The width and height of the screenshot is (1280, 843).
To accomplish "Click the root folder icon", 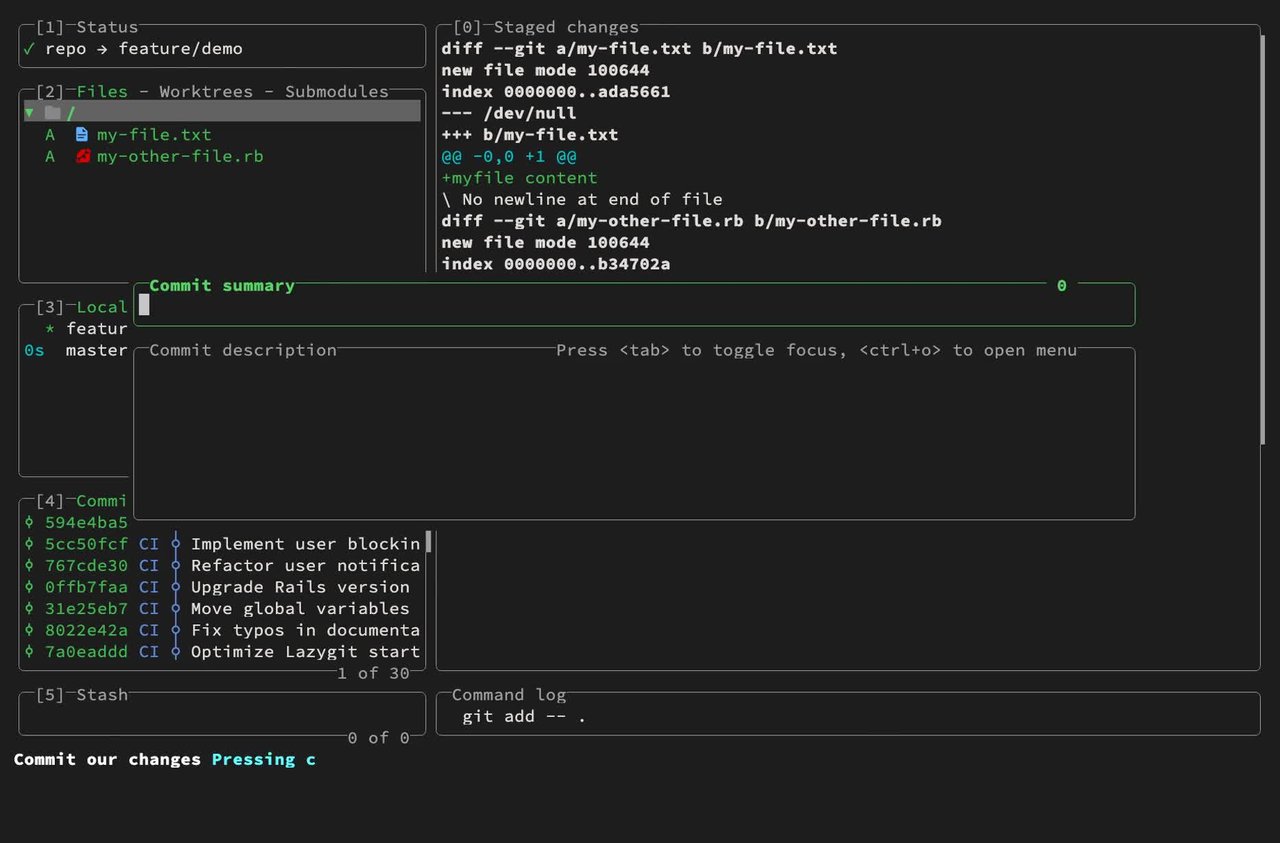I will click(x=53, y=113).
